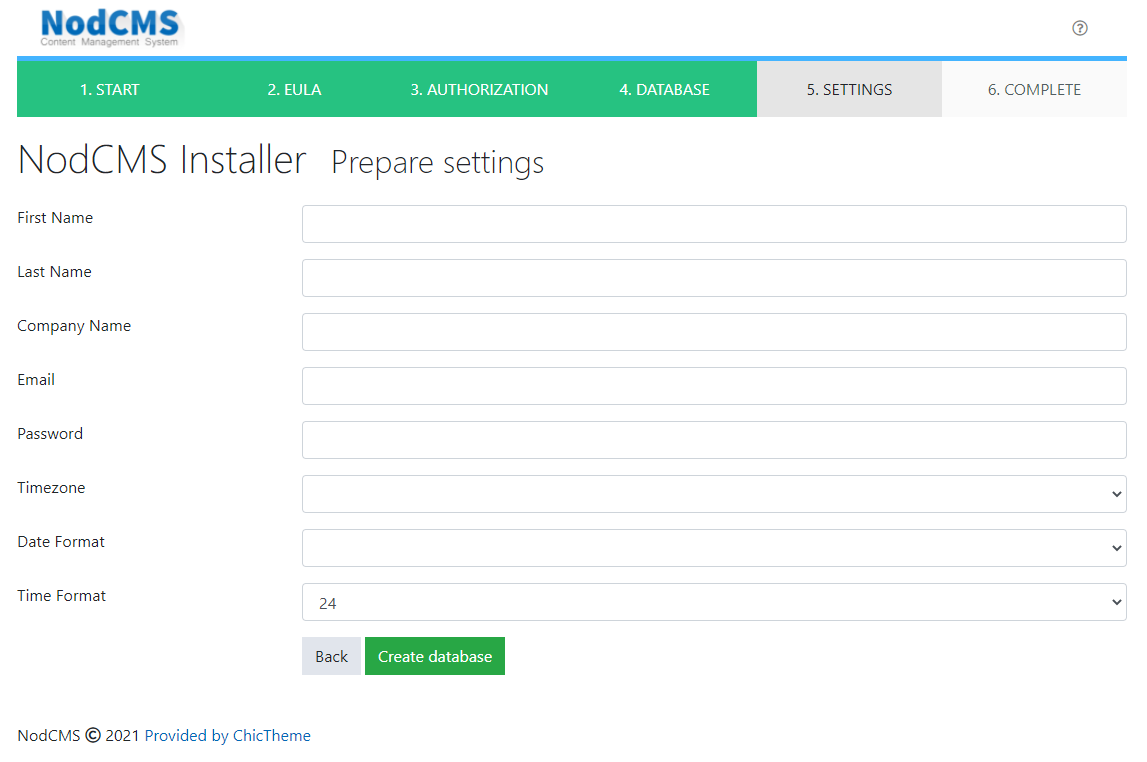
Task: Expand the Date Format dropdown
Action: coord(713,548)
